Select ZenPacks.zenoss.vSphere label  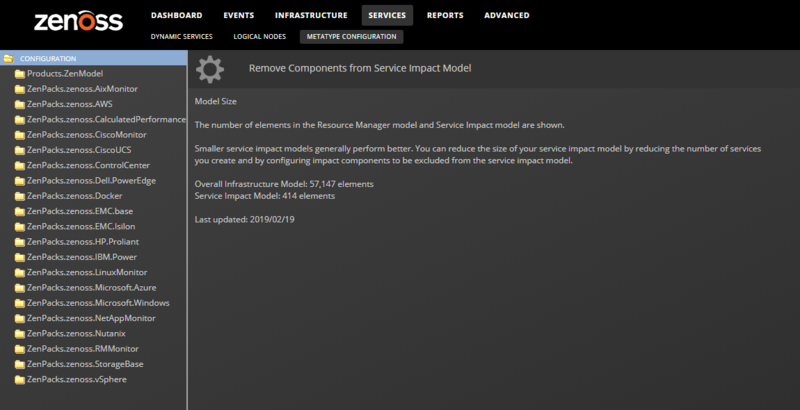[x=77, y=379]
